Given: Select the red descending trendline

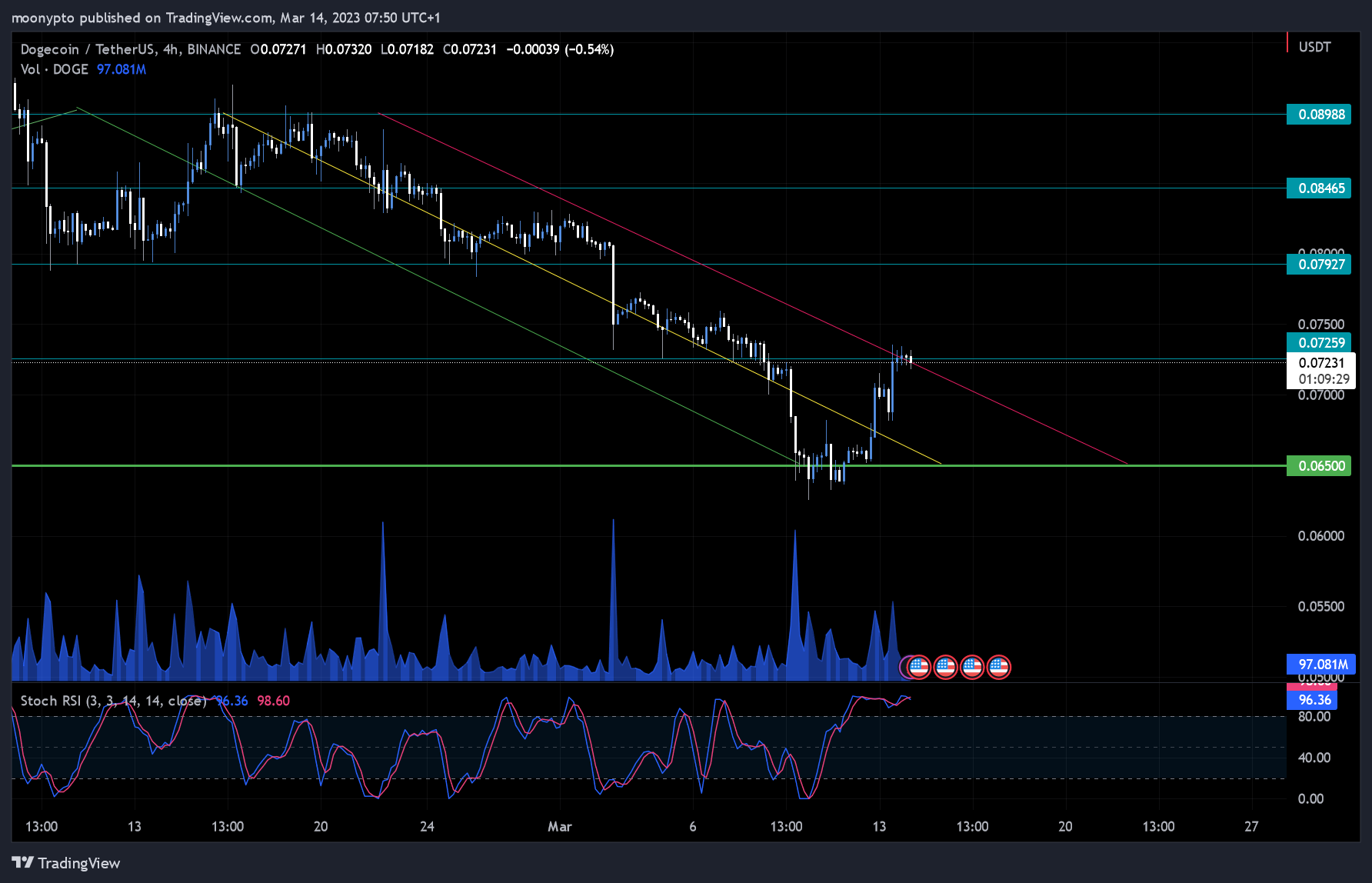Looking at the screenshot, I should [x=753, y=288].
